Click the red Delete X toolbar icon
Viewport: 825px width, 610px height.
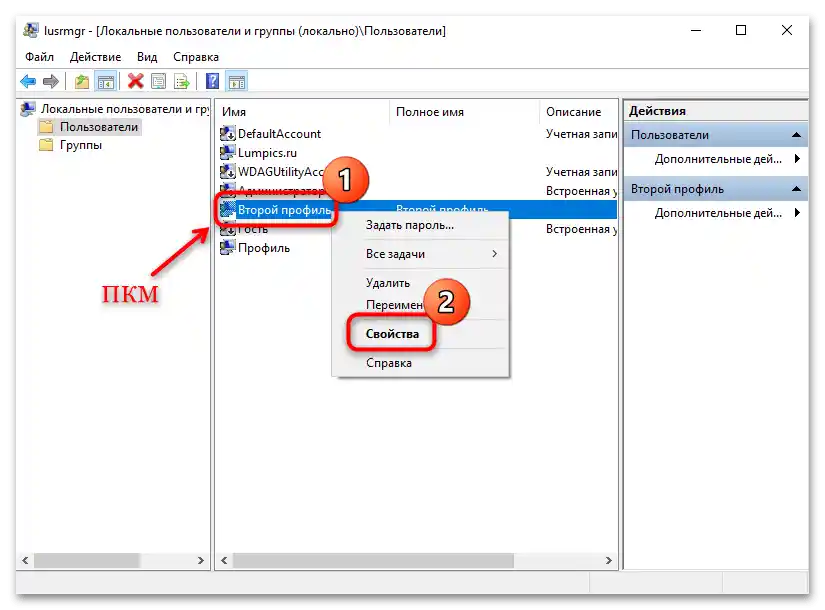tap(135, 81)
